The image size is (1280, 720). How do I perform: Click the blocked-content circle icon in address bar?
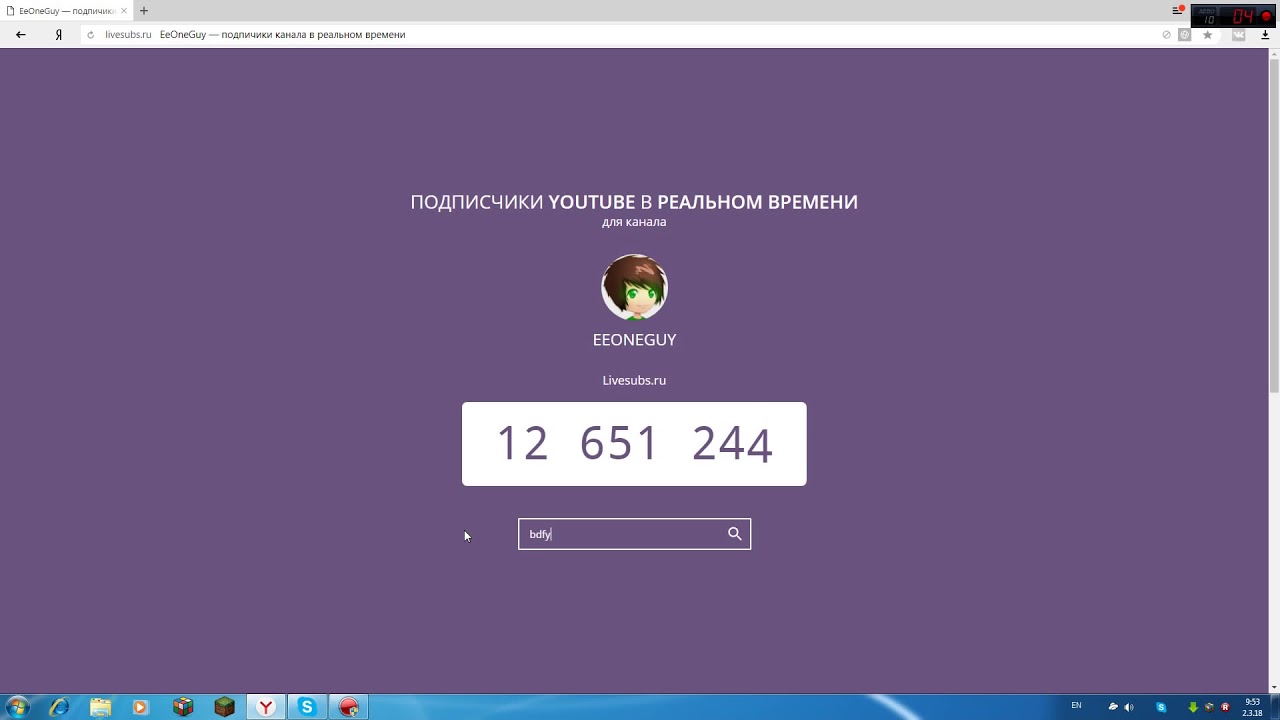[x=1166, y=34]
